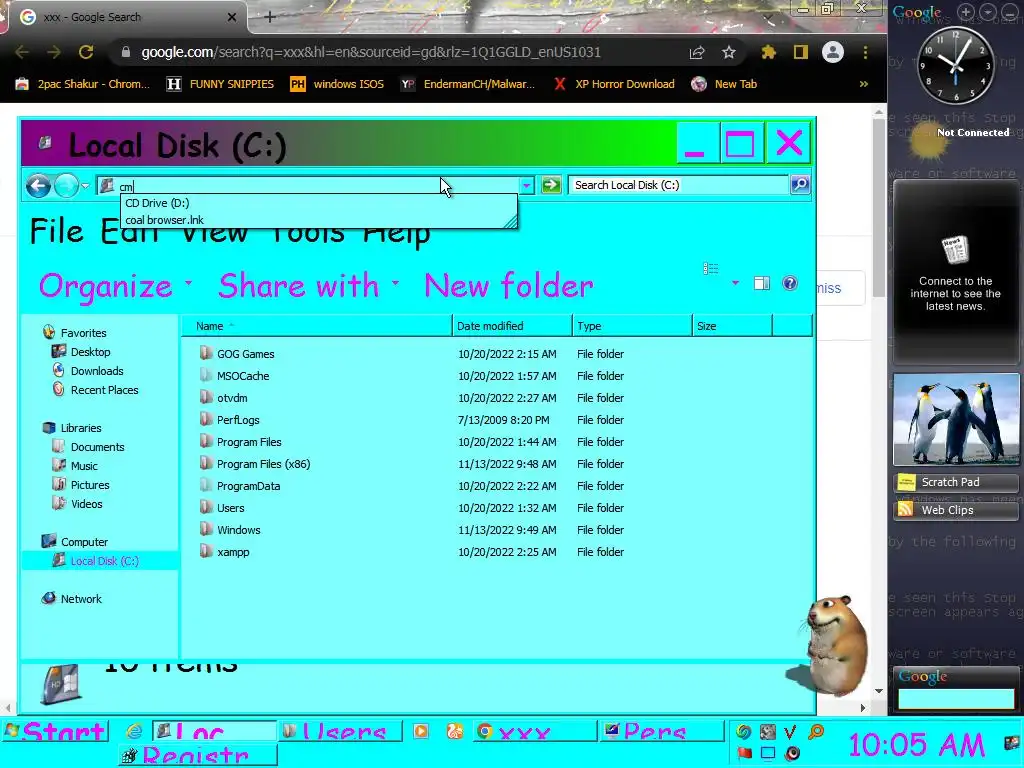The height and width of the screenshot is (768, 1024).
Task: Select the CD Drive (D:) suggestion
Action: point(157,203)
